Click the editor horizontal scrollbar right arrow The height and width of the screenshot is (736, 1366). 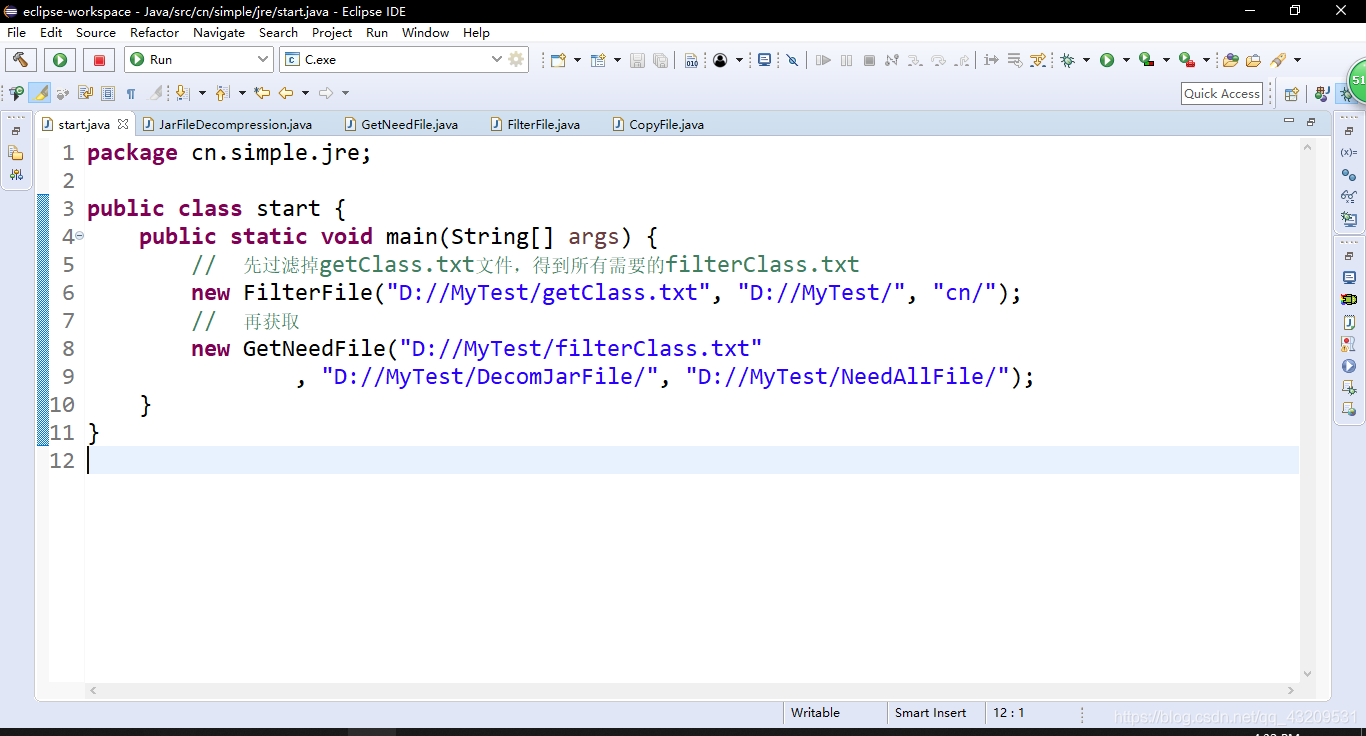pos(1291,690)
